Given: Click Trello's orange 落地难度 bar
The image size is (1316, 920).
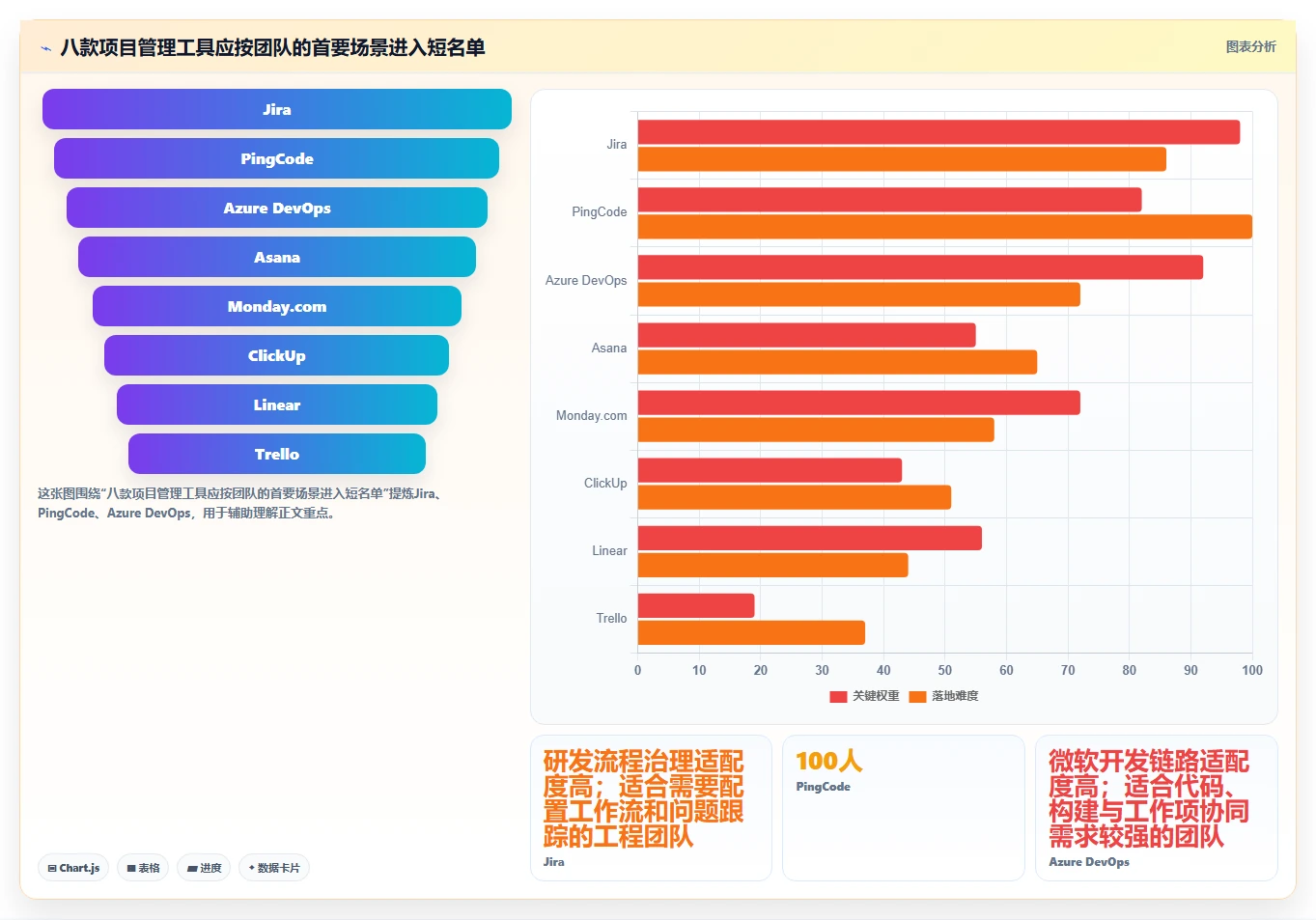Looking at the screenshot, I should [x=751, y=633].
